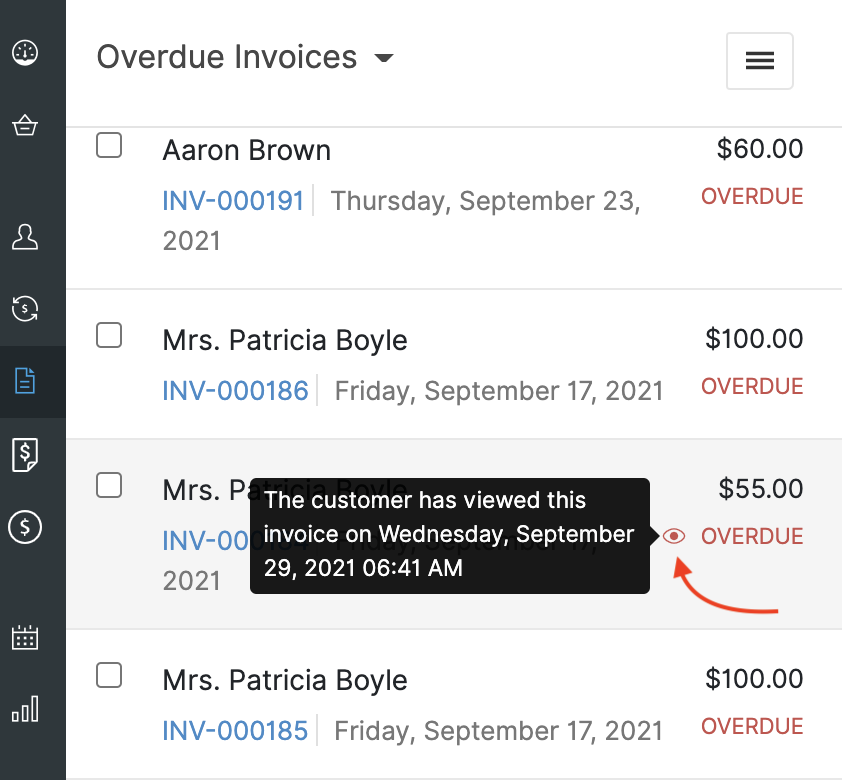Open invoice INV-000191 for Aaron Brown

(x=233, y=201)
